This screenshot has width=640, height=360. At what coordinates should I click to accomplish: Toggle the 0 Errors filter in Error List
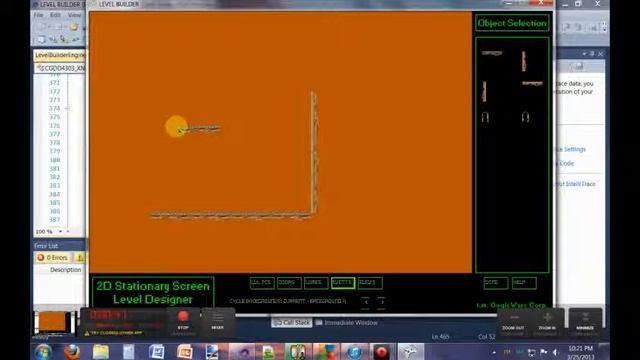[52, 258]
